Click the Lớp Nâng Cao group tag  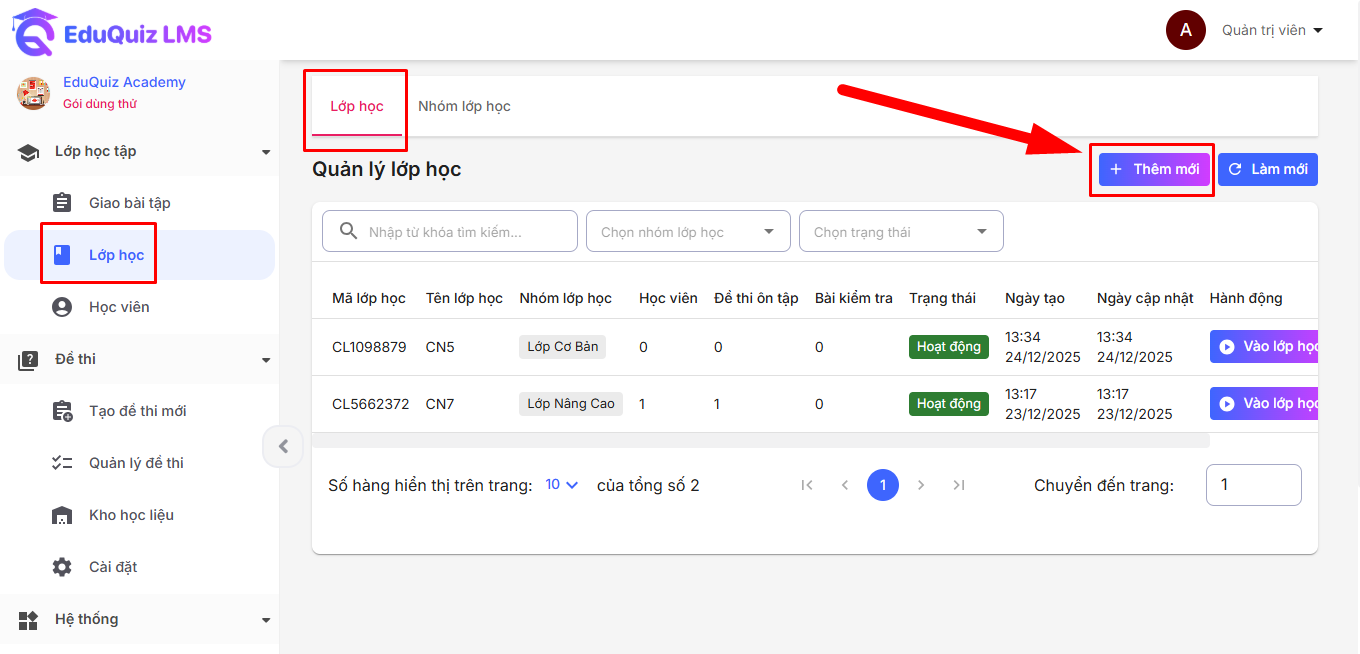pyautogui.click(x=571, y=403)
